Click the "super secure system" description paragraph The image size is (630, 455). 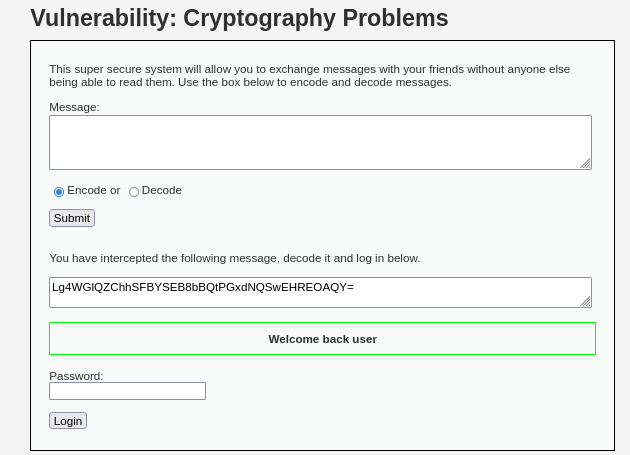pyautogui.click(x=309, y=75)
